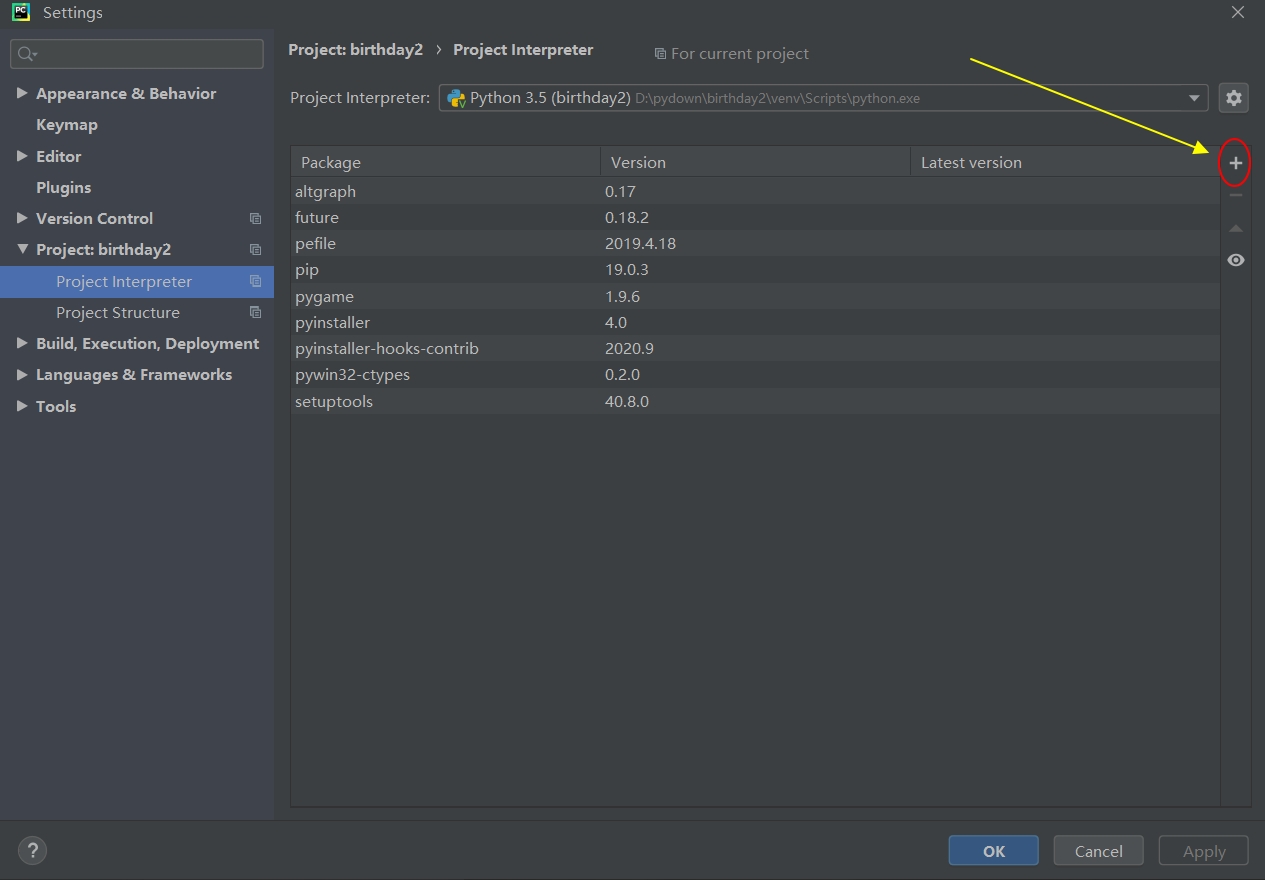
Task: Toggle show early releases eye icon
Action: pos(1236,260)
